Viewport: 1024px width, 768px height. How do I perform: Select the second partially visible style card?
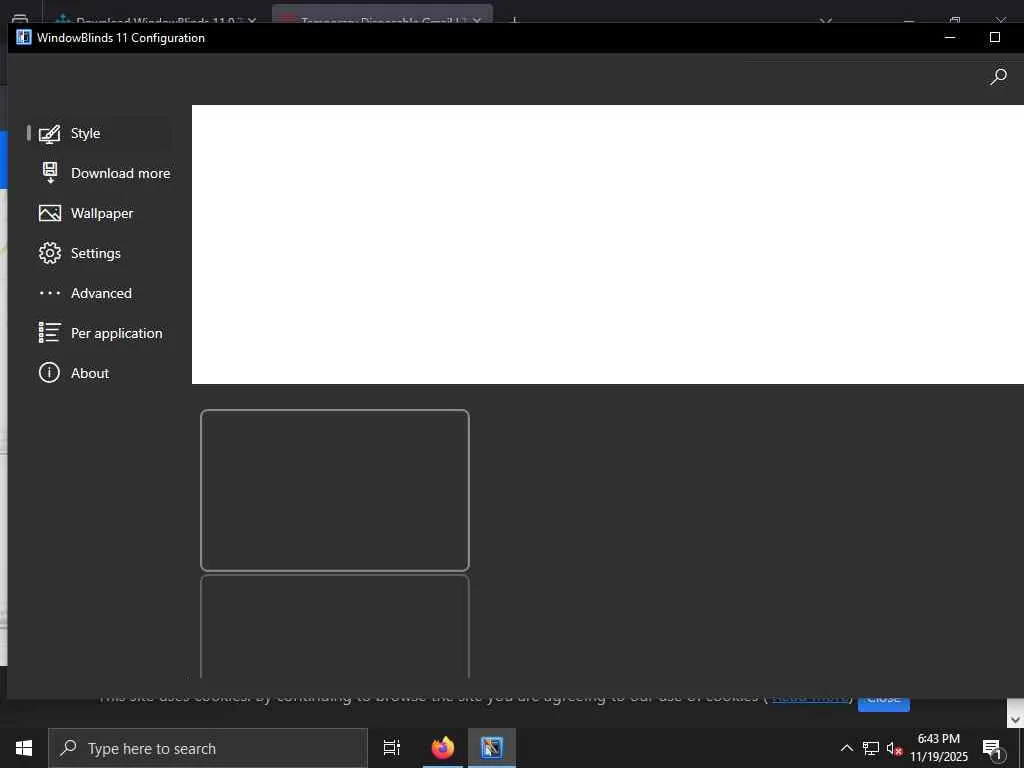click(335, 626)
